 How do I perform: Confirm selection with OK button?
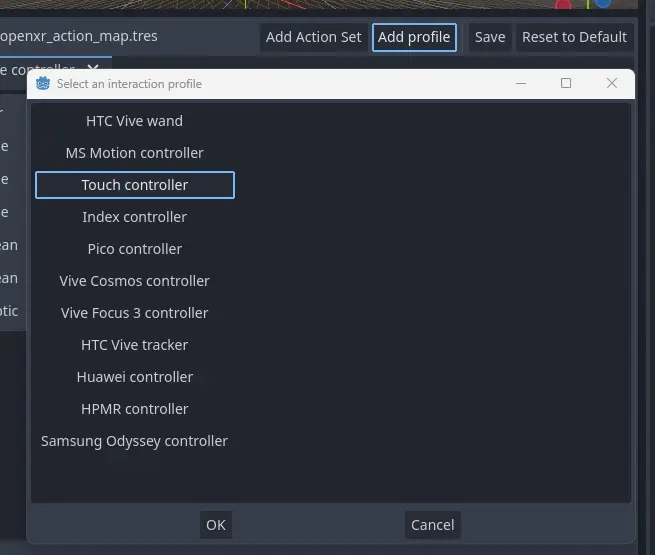click(x=215, y=525)
